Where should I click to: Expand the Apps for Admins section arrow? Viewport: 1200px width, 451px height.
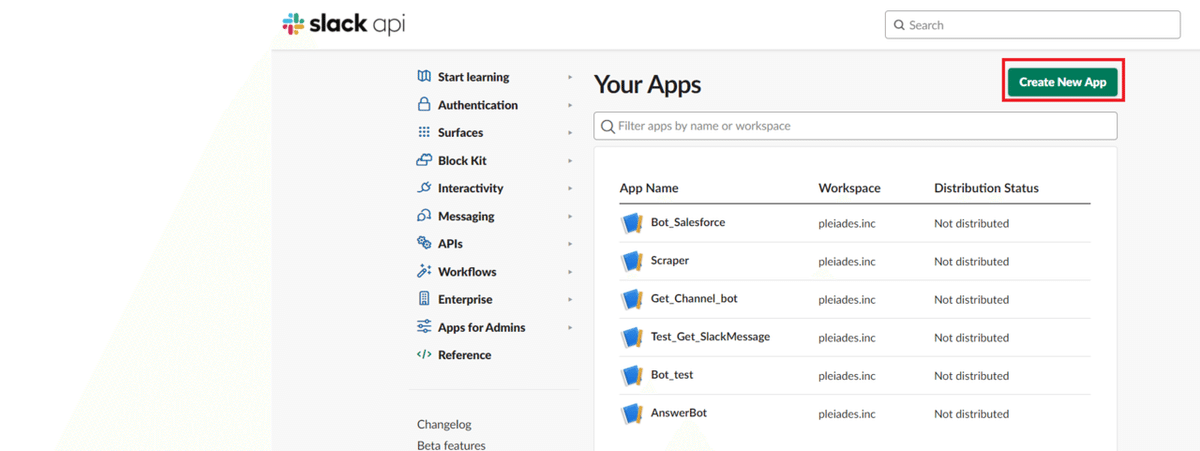coord(570,327)
